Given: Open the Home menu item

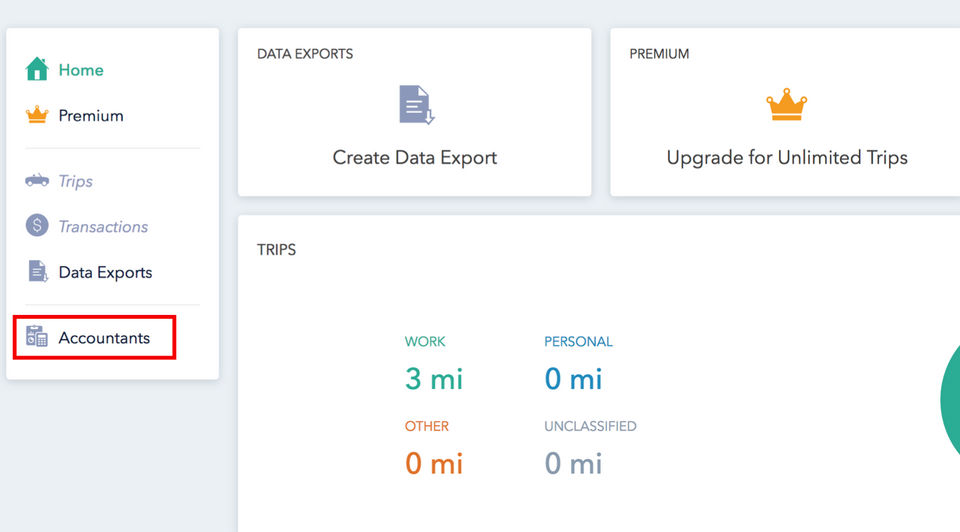Looking at the screenshot, I should tap(81, 70).
